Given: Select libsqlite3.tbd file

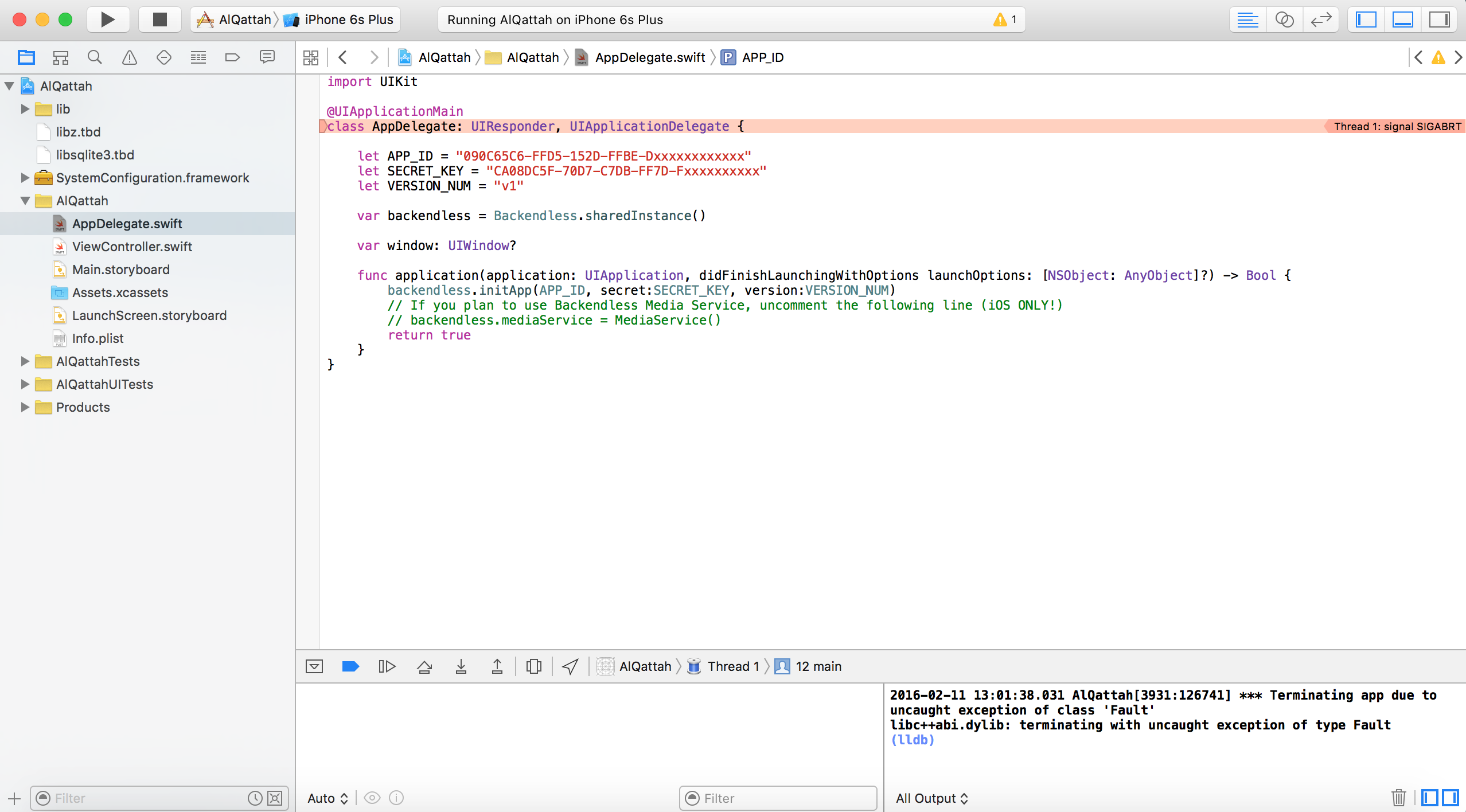Looking at the screenshot, I should pos(148,155).
